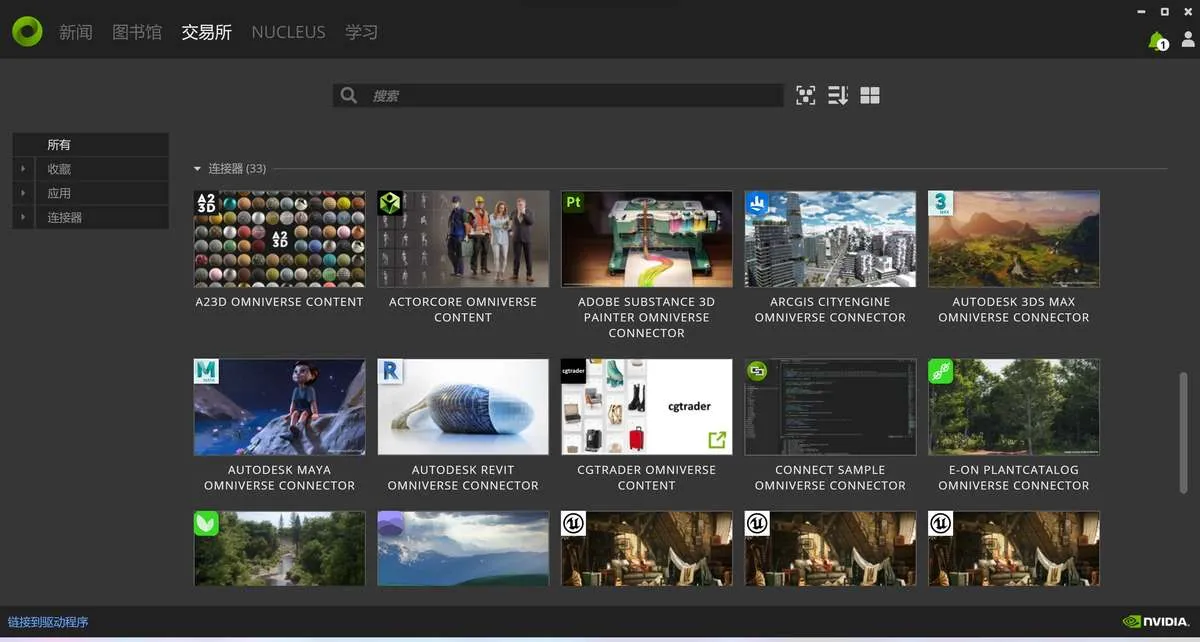Open the ActorCore people thumbnail
Screen dimensions: 1200x642
(x=463, y=239)
